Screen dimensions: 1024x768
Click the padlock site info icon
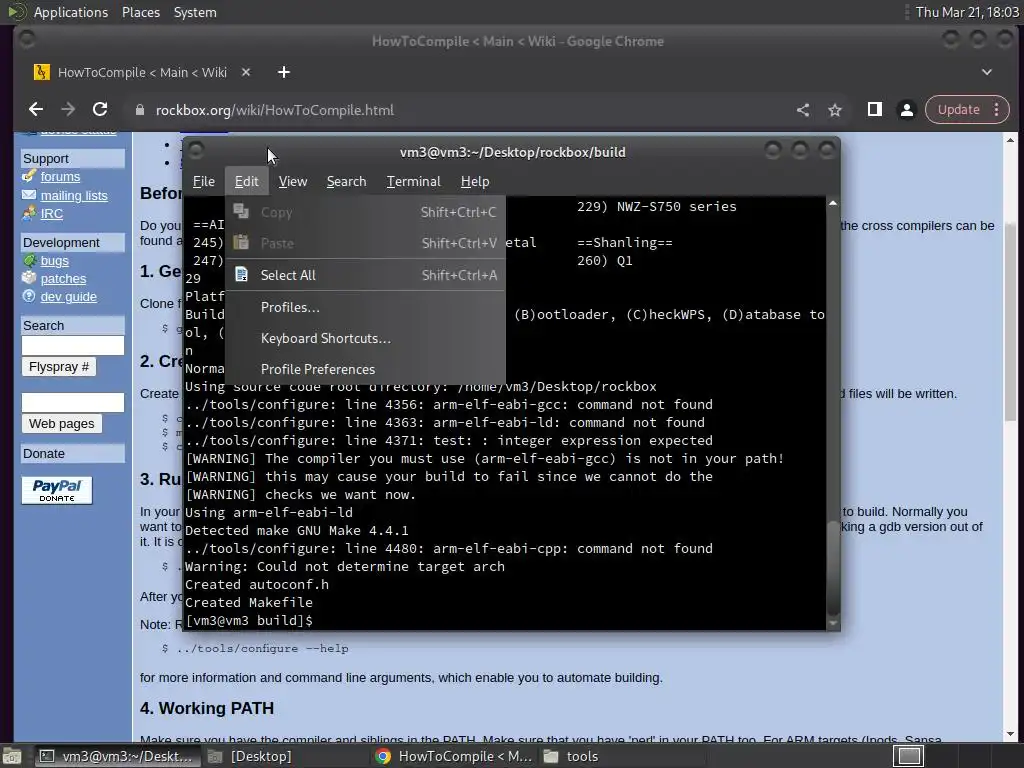pyautogui.click(x=139, y=110)
